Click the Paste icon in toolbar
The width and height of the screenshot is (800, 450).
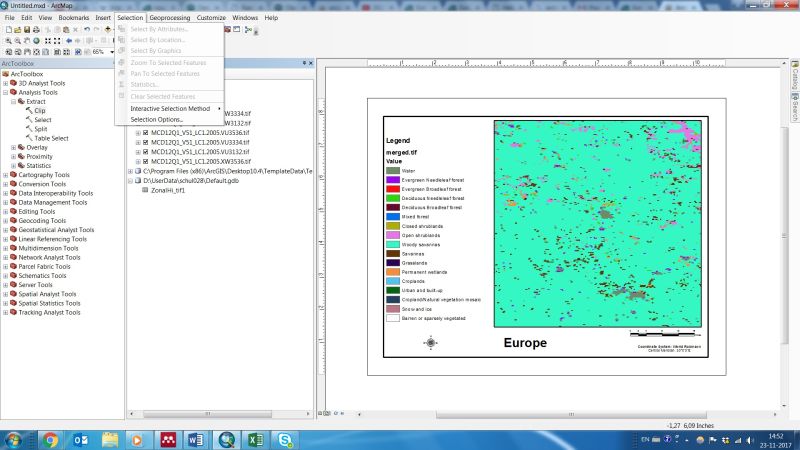66,30
